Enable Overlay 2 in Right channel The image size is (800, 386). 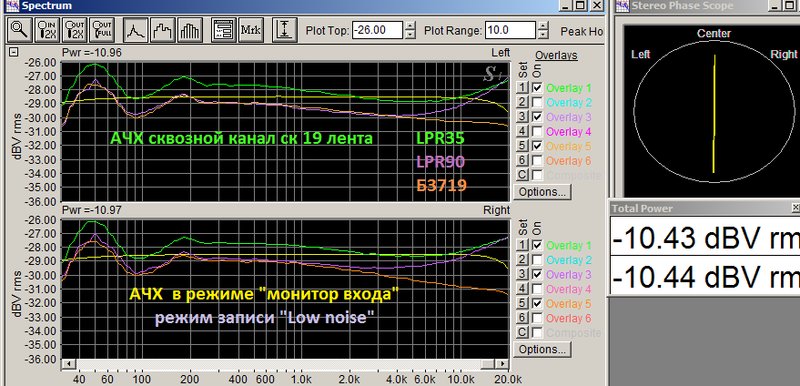(x=537, y=260)
